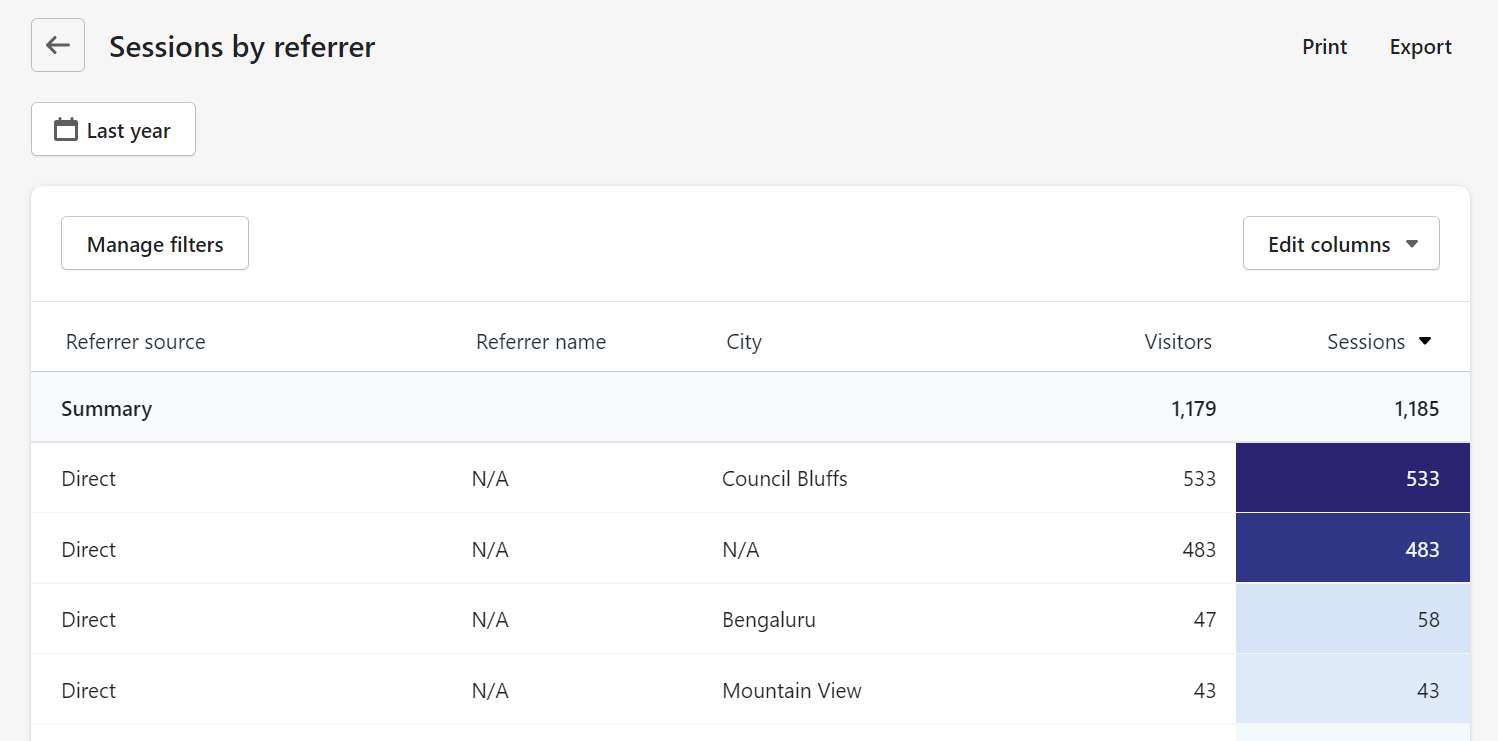The height and width of the screenshot is (741, 1498).
Task: Click the Sessions by referrer title
Action: pyautogui.click(x=242, y=47)
